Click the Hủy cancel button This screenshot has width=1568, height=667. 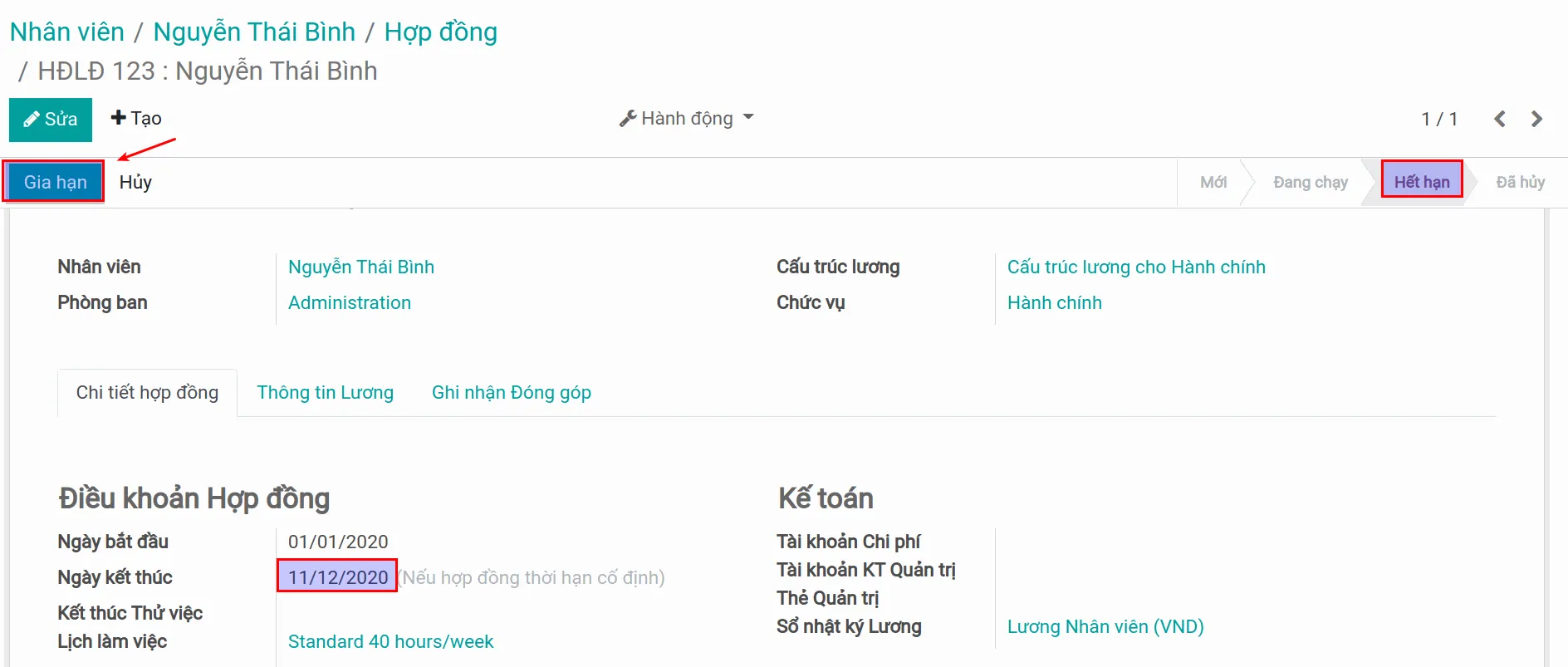tap(135, 182)
